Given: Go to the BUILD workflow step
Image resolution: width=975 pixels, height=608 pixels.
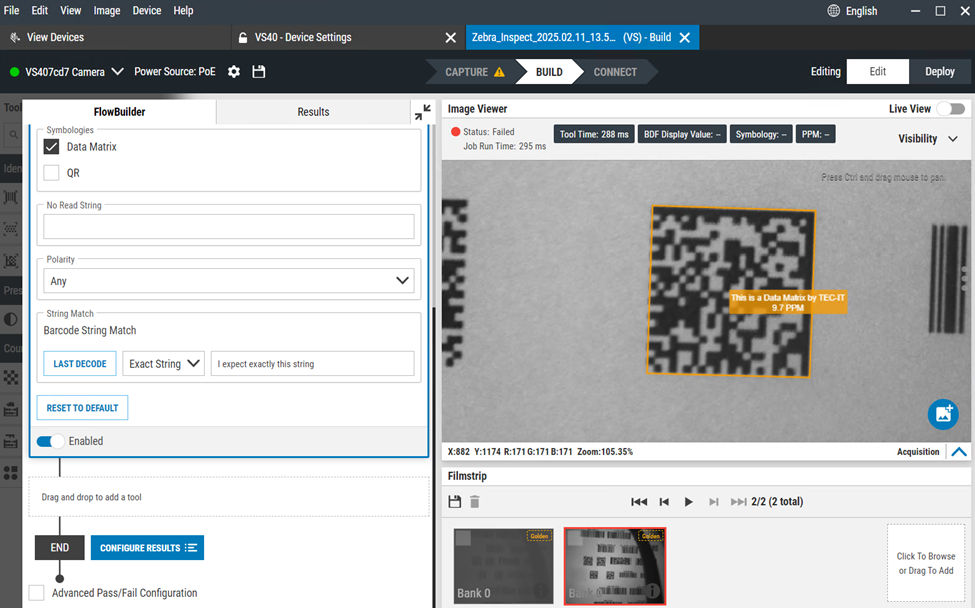Looking at the screenshot, I should coord(549,72).
